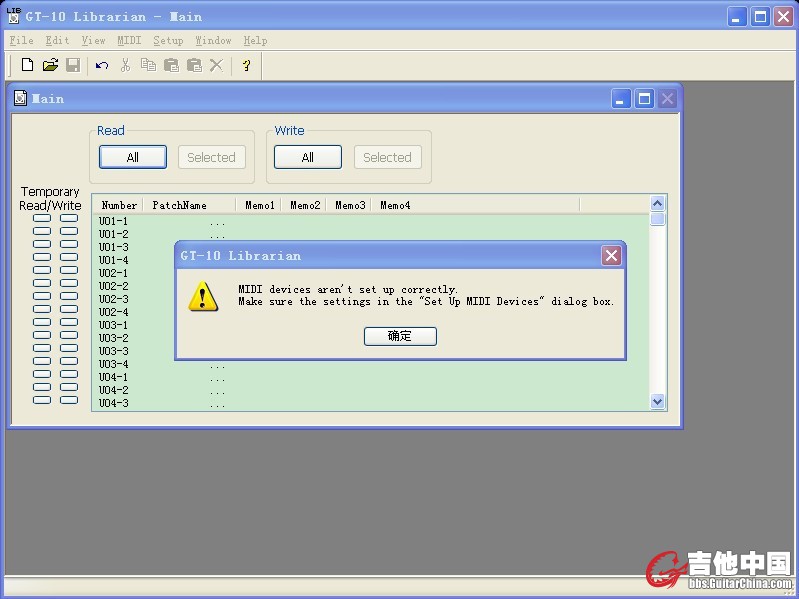Click the Read Selected button
This screenshot has width=799, height=599.
coord(211,157)
